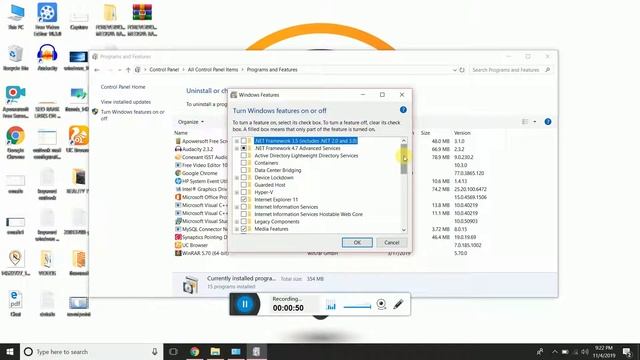Pause the recording with the pause button

tap(245, 304)
